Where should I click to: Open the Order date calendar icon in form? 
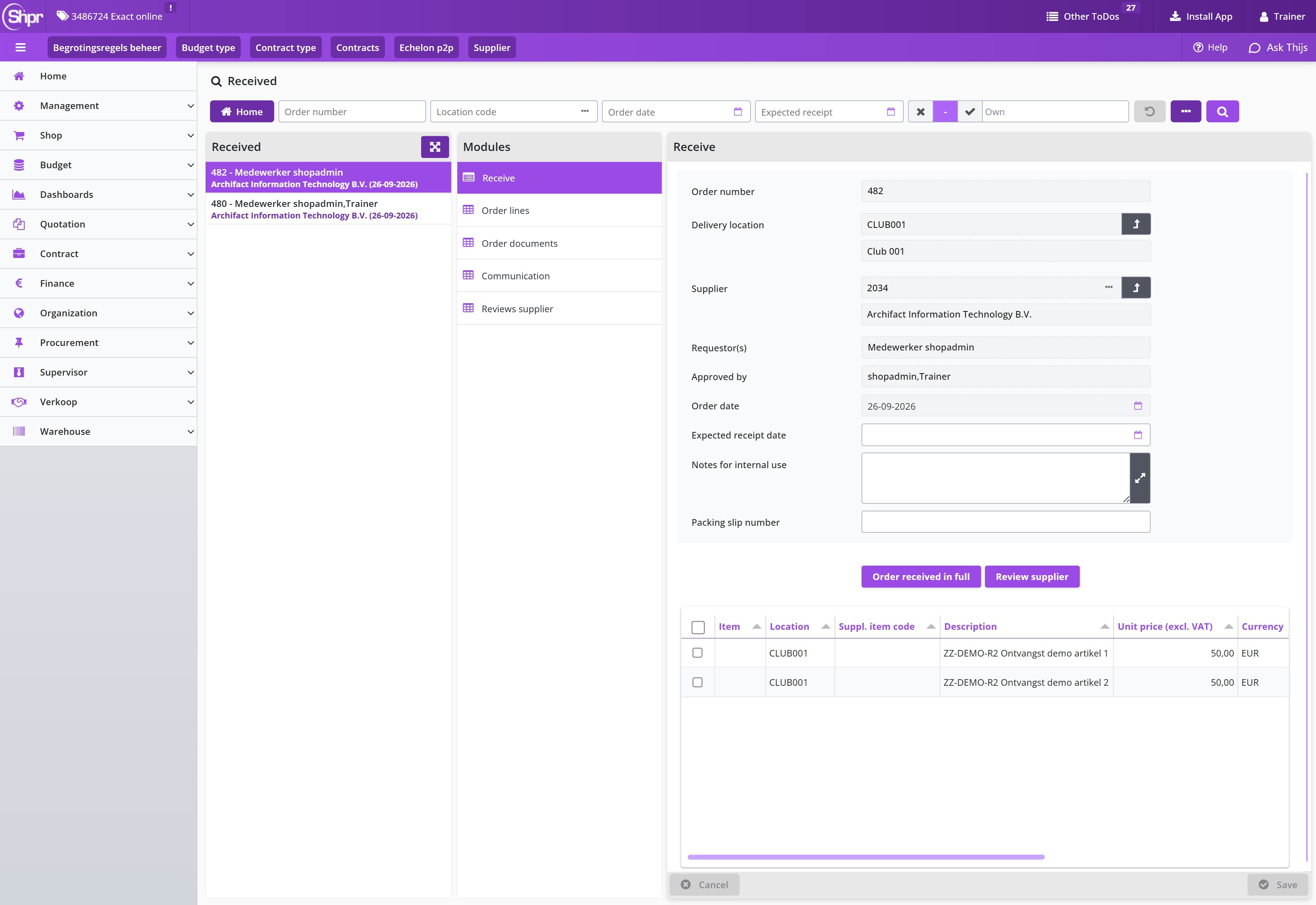coord(1138,406)
